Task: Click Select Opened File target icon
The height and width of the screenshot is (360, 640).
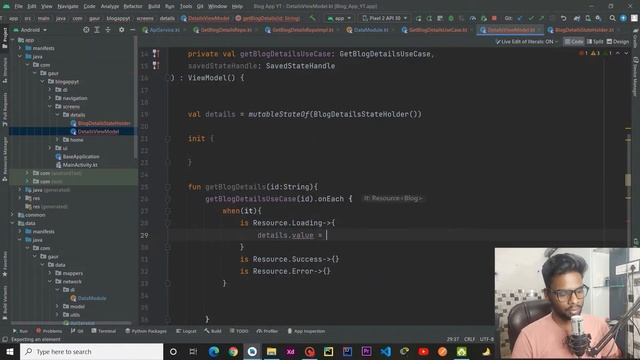Action: click(x=86, y=30)
